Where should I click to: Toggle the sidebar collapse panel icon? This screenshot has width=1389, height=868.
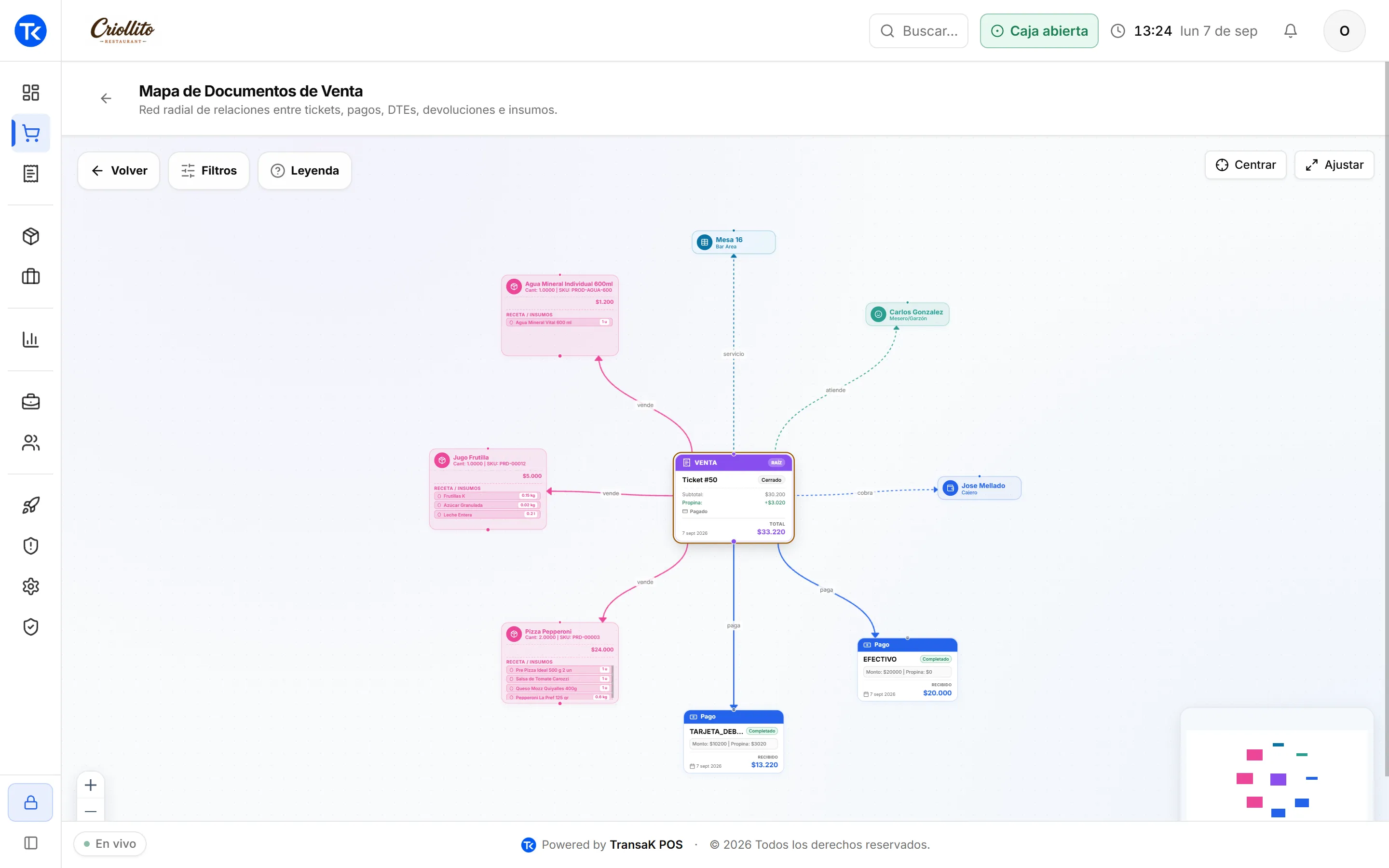coord(30,843)
